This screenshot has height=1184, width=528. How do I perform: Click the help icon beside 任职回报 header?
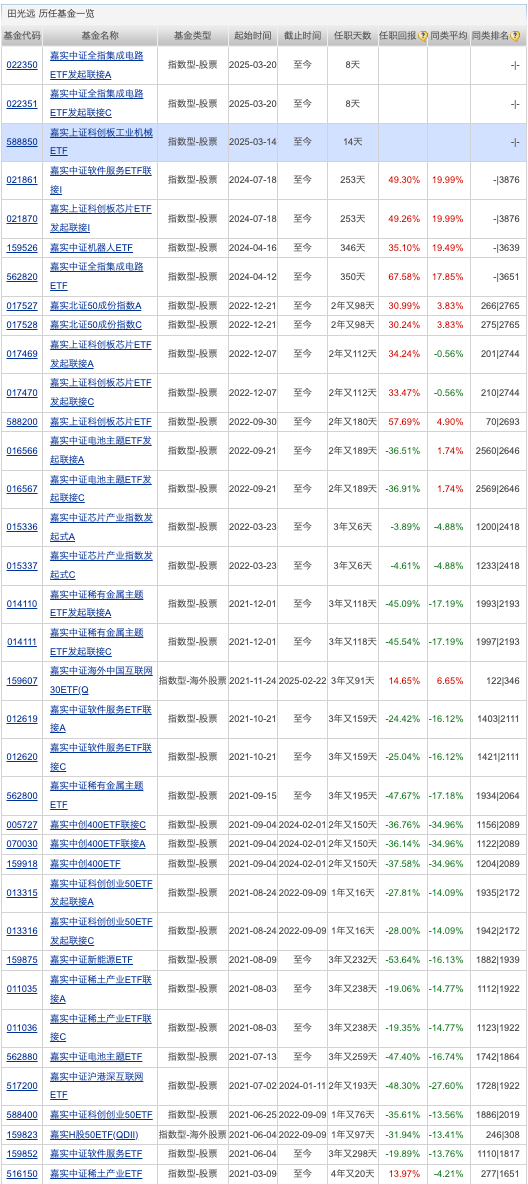click(x=423, y=35)
